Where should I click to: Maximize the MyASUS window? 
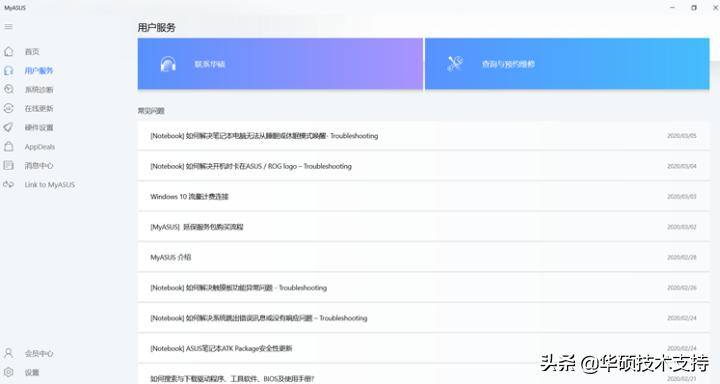(694, 7)
